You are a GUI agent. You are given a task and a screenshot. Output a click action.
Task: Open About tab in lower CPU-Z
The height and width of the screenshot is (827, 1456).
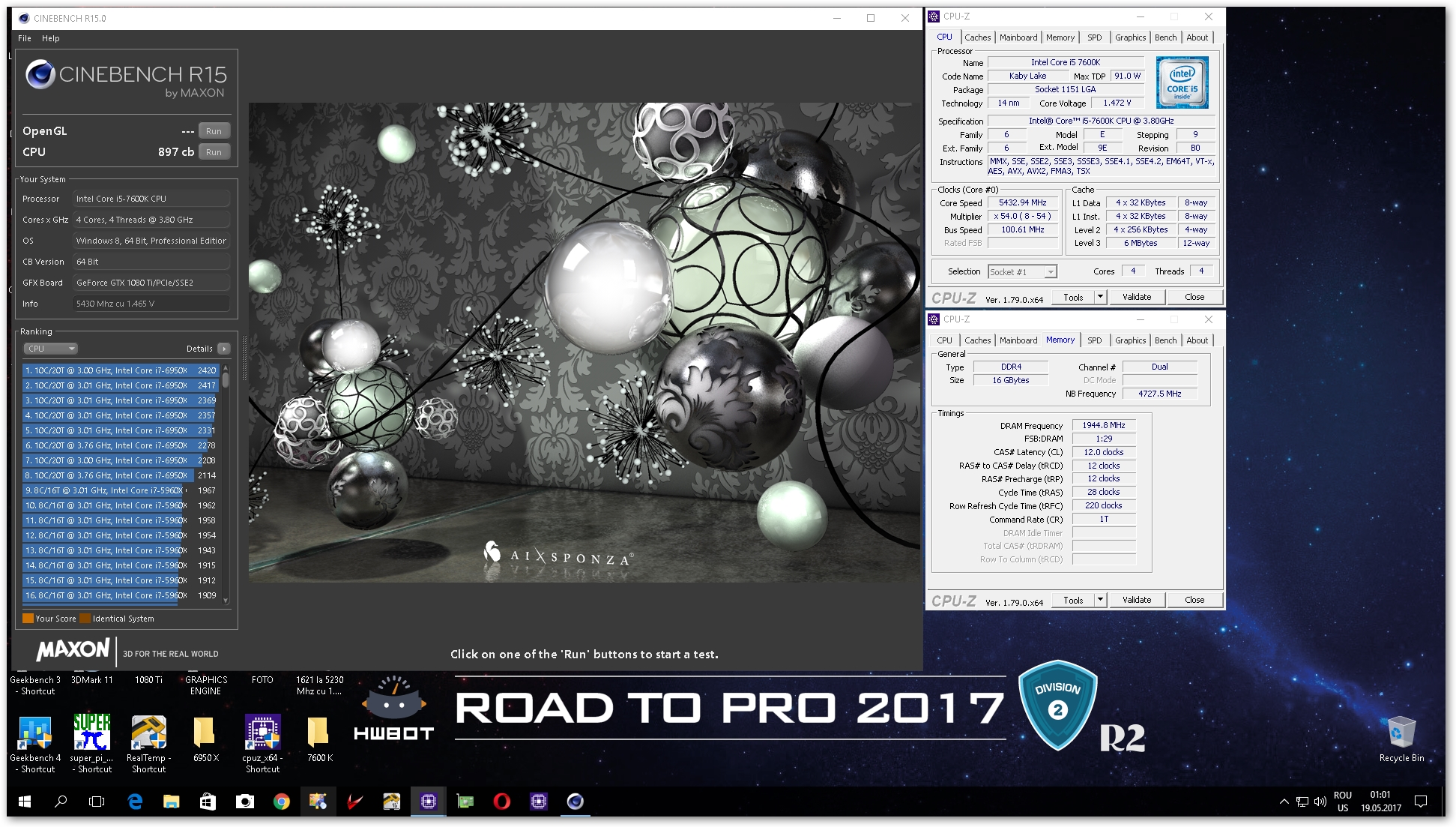point(1197,340)
